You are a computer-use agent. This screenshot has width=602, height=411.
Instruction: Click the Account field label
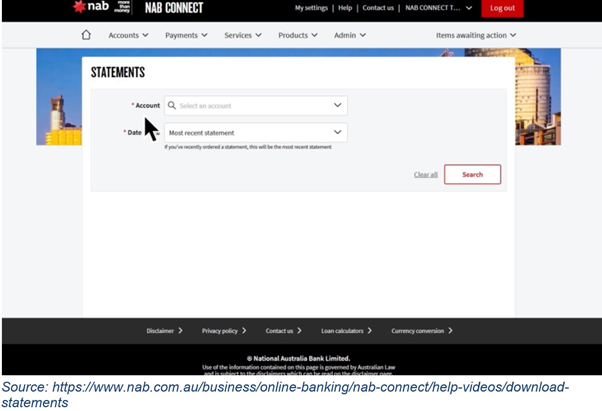[147, 106]
